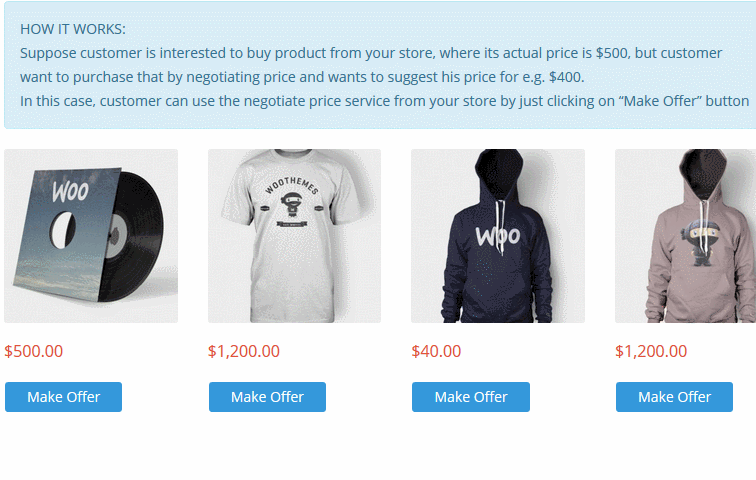Click Make Offer under the $40.00 hoodie
The height and width of the screenshot is (480, 756).
[x=471, y=397]
